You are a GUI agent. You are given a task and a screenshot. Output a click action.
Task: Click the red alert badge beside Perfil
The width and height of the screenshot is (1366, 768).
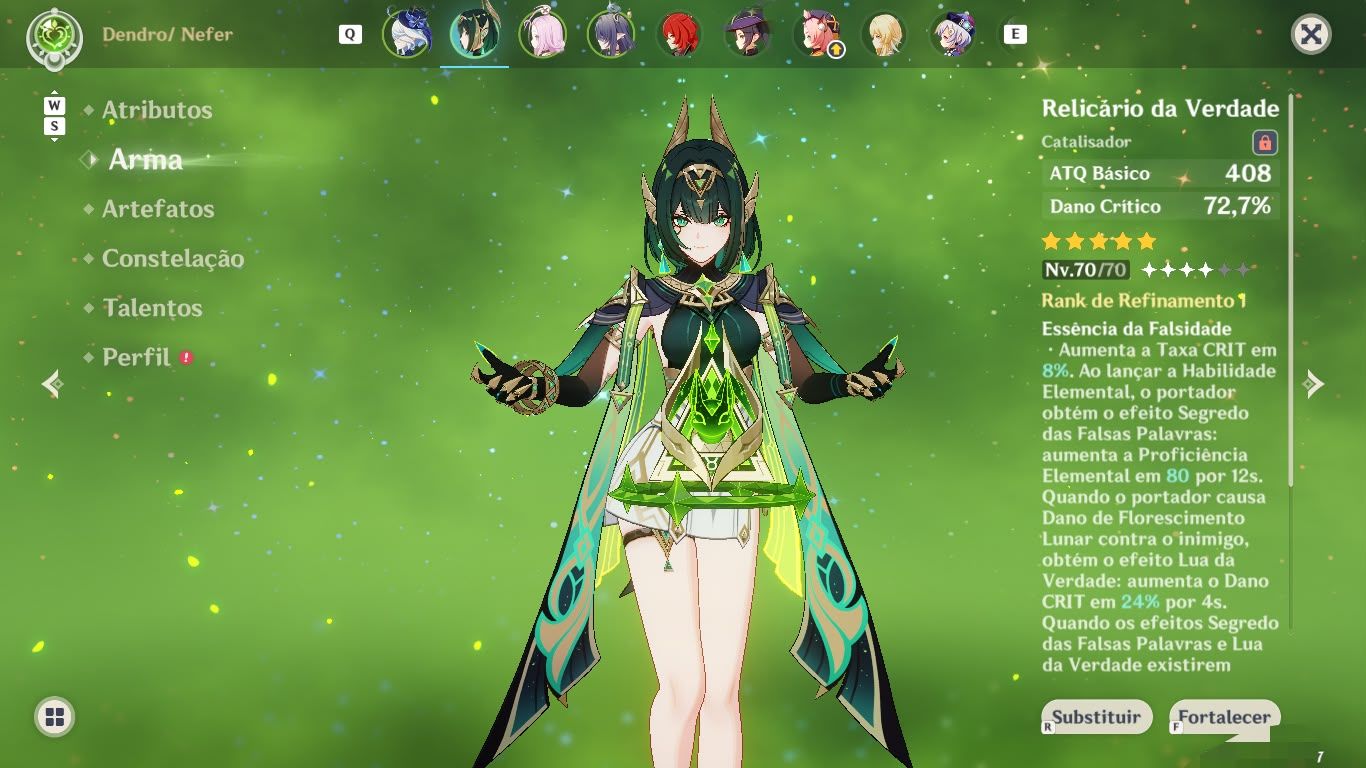(x=186, y=357)
